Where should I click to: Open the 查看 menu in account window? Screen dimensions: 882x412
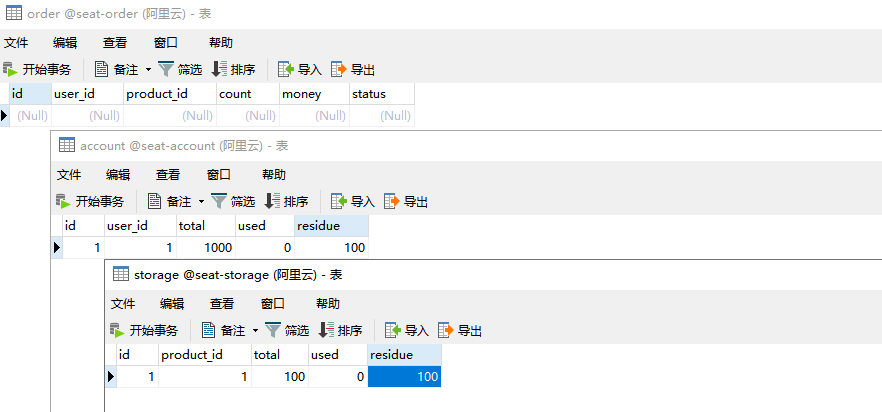(168, 174)
